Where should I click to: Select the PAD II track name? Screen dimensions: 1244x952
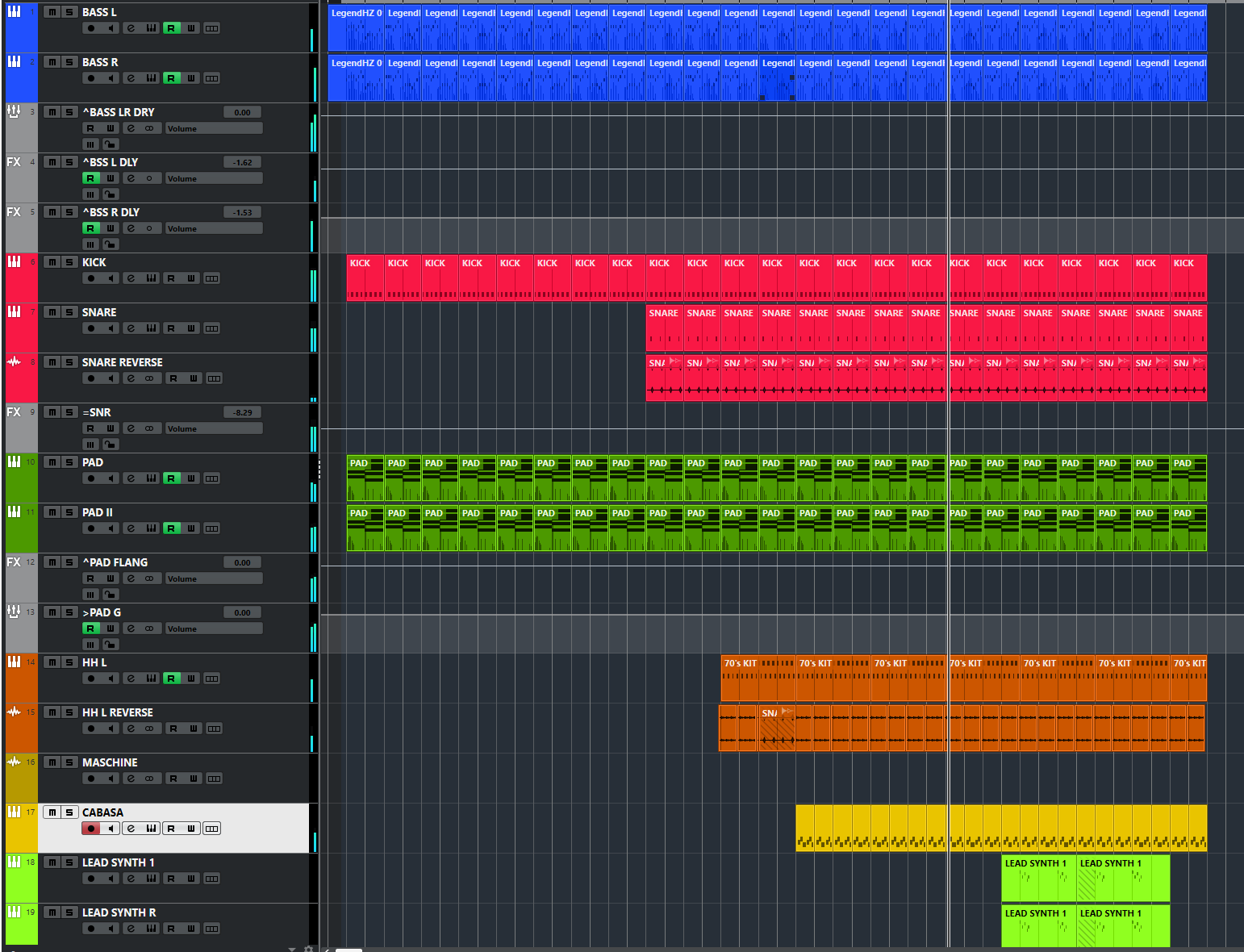[98, 512]
